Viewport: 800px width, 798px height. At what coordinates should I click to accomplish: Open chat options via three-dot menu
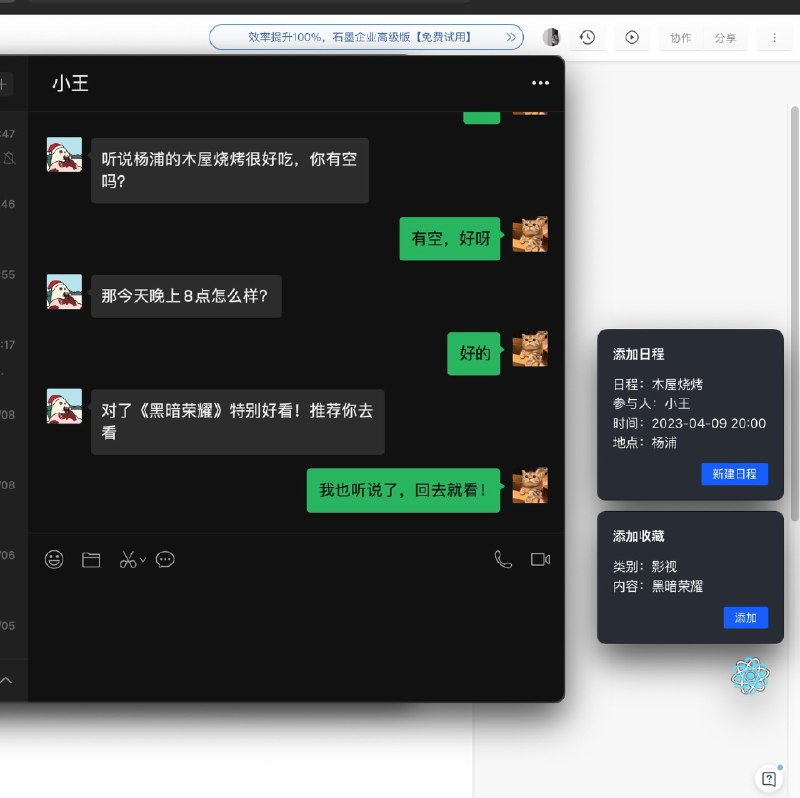(540, 83)
